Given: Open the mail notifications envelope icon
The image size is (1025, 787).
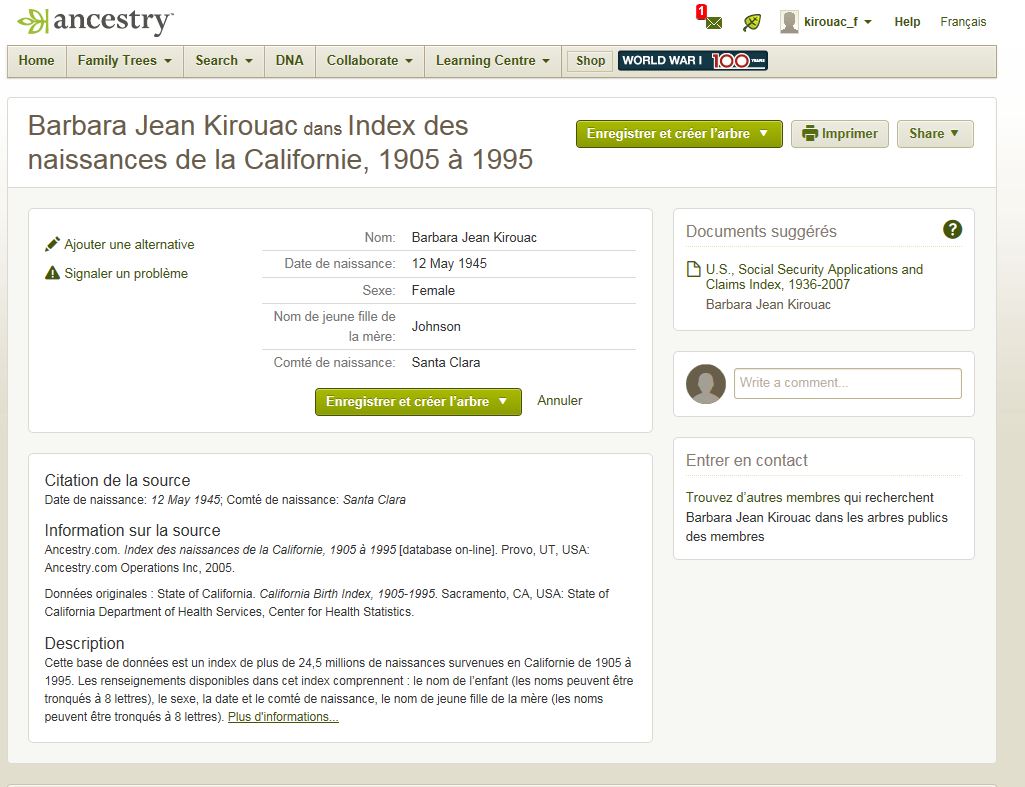Looking at the screenshot, I should tap(714, 23).
